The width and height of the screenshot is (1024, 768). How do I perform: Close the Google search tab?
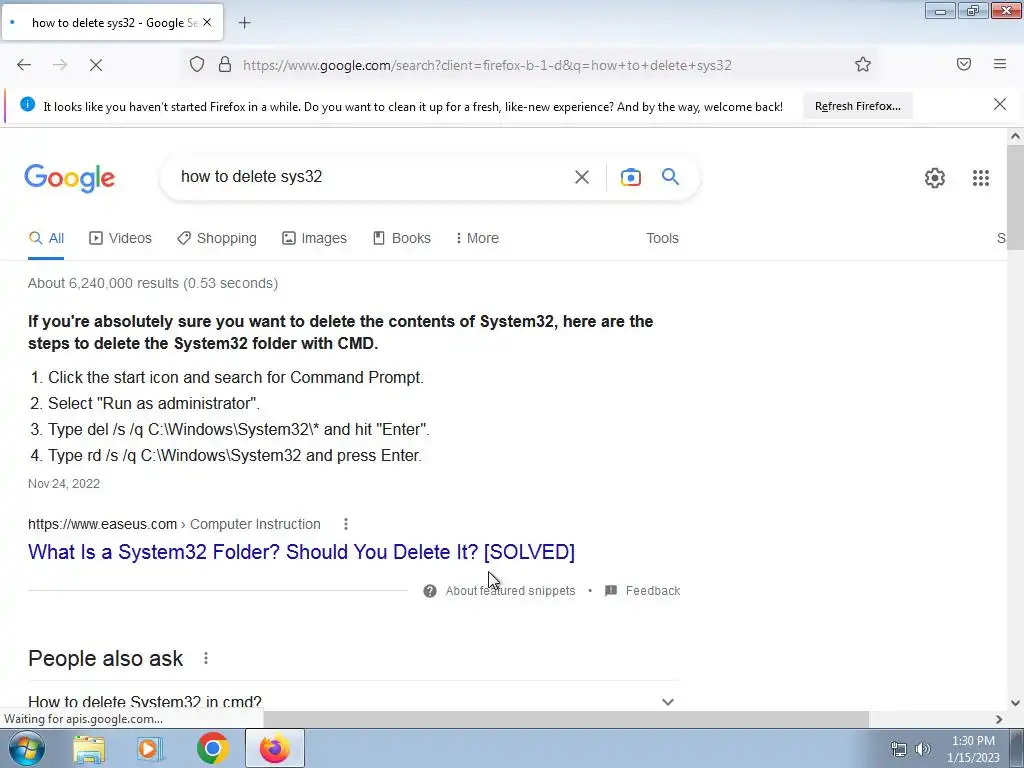click(x=207, y=22)
